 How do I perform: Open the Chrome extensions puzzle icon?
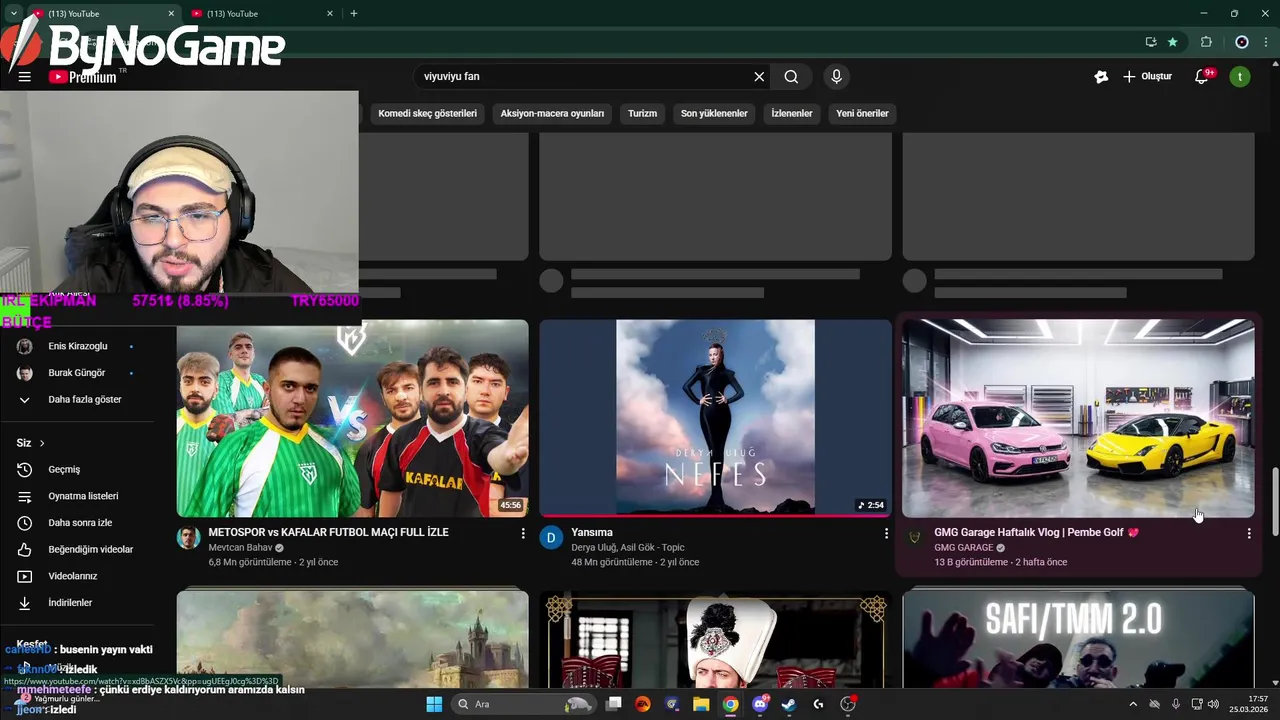pyautogui.click(x=1206, y=42)
